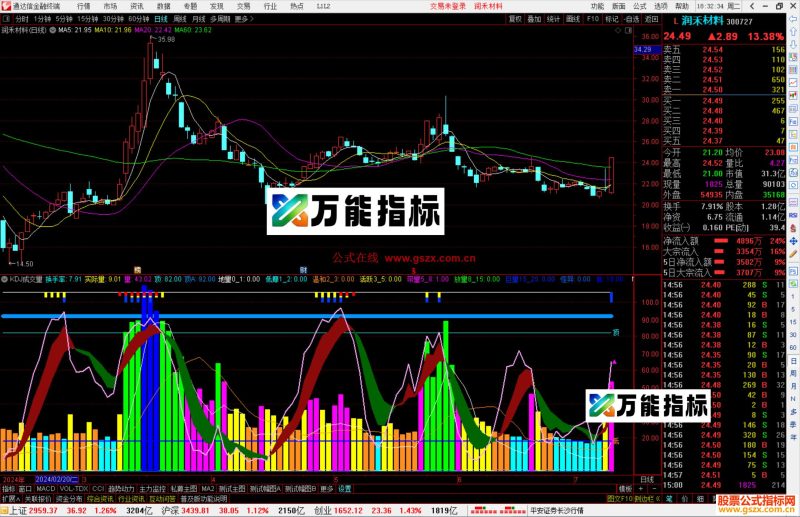Viewport: 800px width, 517px height.
Task: Open the 互动问答 tab
Action: [x=162, y=499]
